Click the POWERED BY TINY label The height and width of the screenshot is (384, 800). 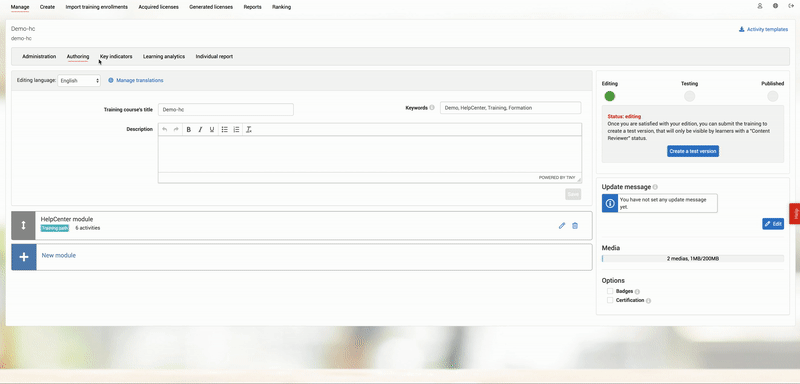[557, 177]
